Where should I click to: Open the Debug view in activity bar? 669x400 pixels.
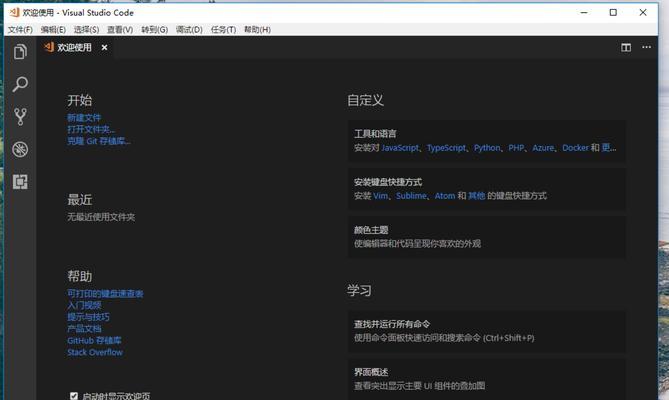pos(20,149)
